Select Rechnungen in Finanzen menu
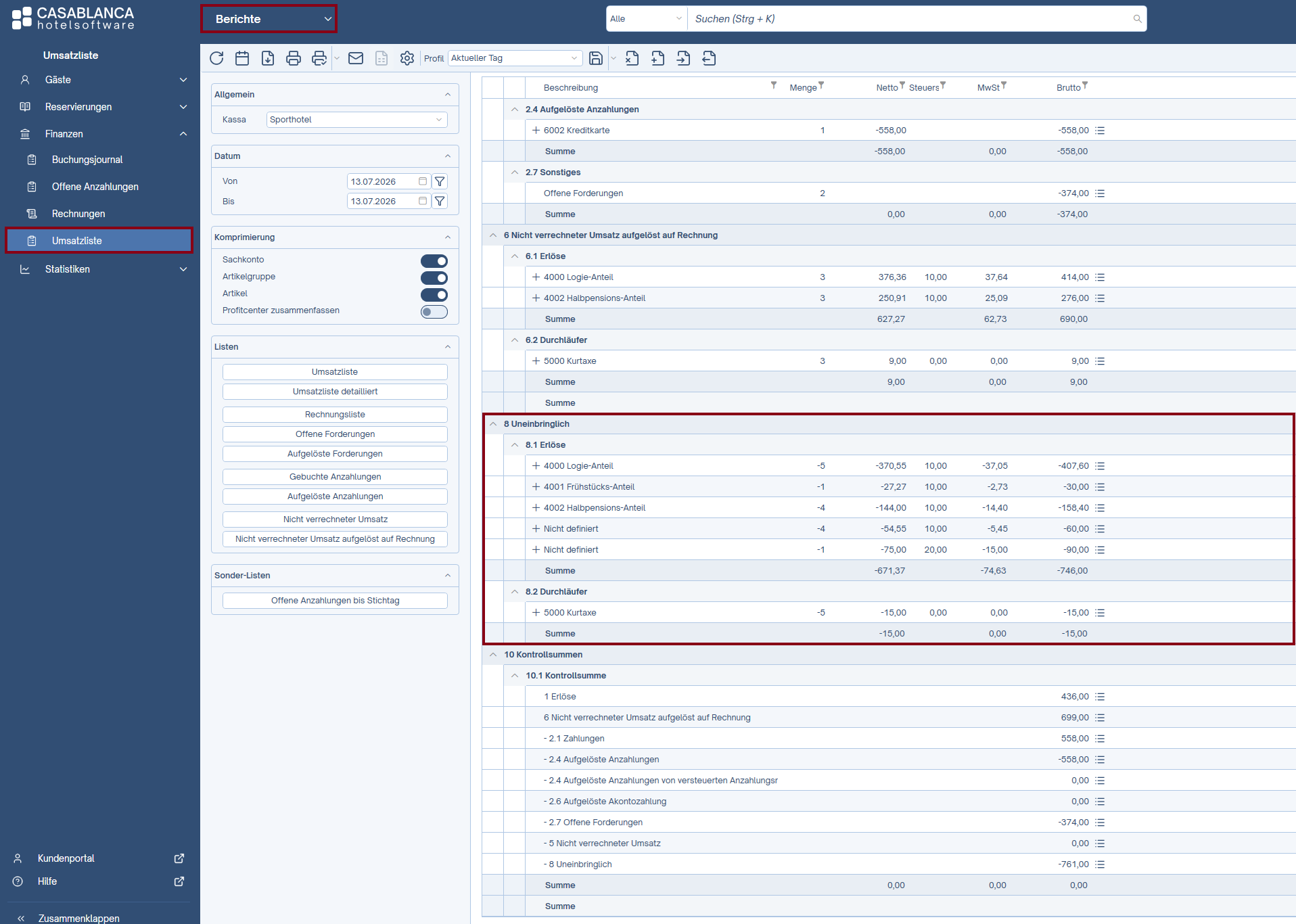Screen dimensions: 1296x924 (x=78, y=214)
